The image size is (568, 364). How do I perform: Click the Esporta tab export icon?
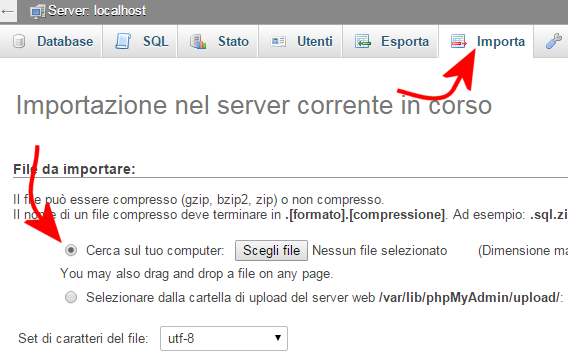[363, 41]
